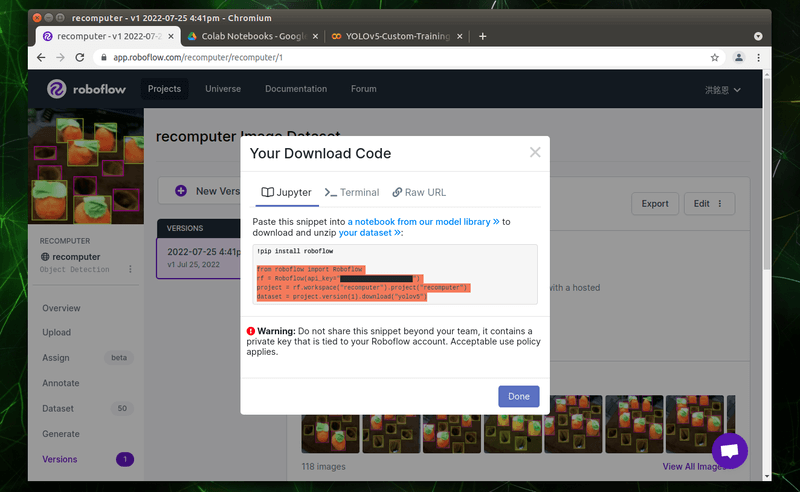Open a new browser tab
Viewport: 800px width, 492px height.
pyautogui.click(x=482, y=36)
